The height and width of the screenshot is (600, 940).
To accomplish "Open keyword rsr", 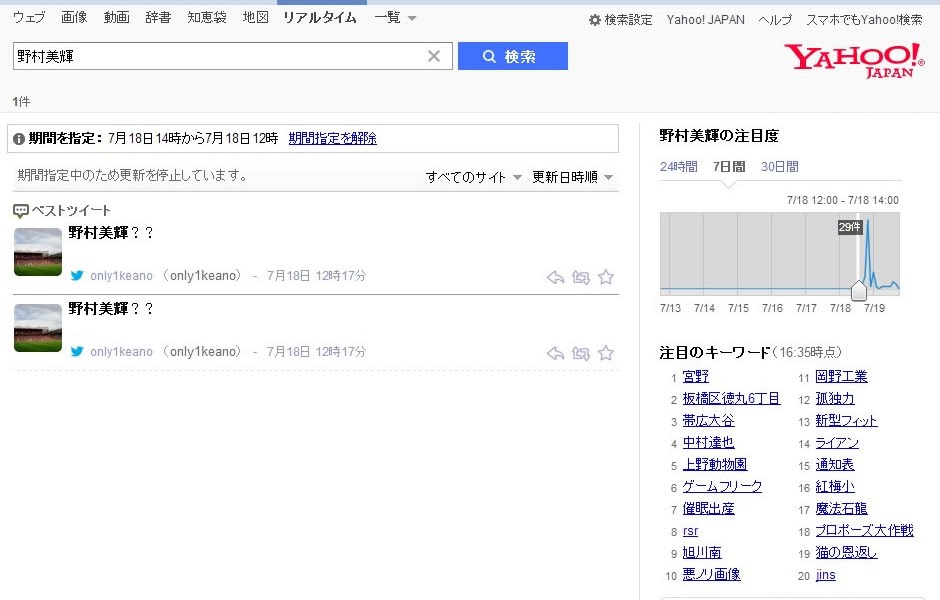I will 690,531.
